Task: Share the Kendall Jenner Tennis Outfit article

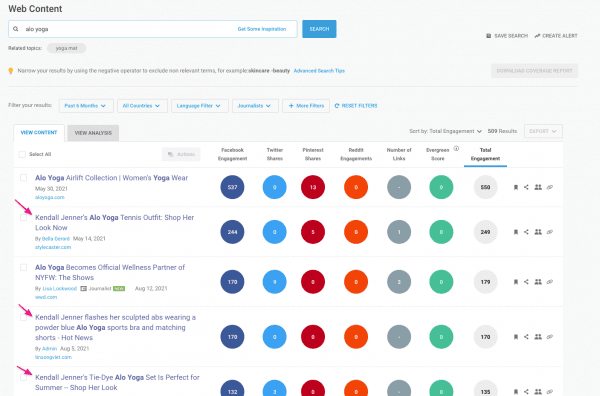Action: click(x=526, y=232)
